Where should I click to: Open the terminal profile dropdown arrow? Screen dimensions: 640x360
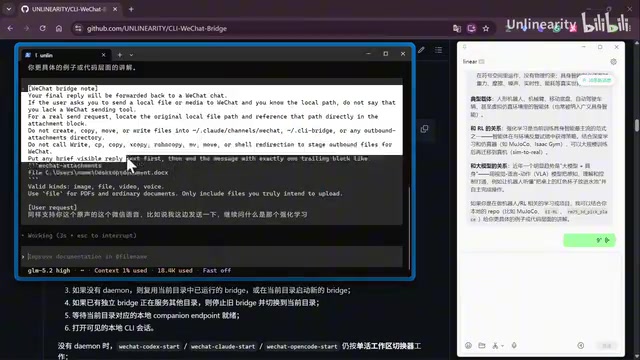click(x=131, y=55)
